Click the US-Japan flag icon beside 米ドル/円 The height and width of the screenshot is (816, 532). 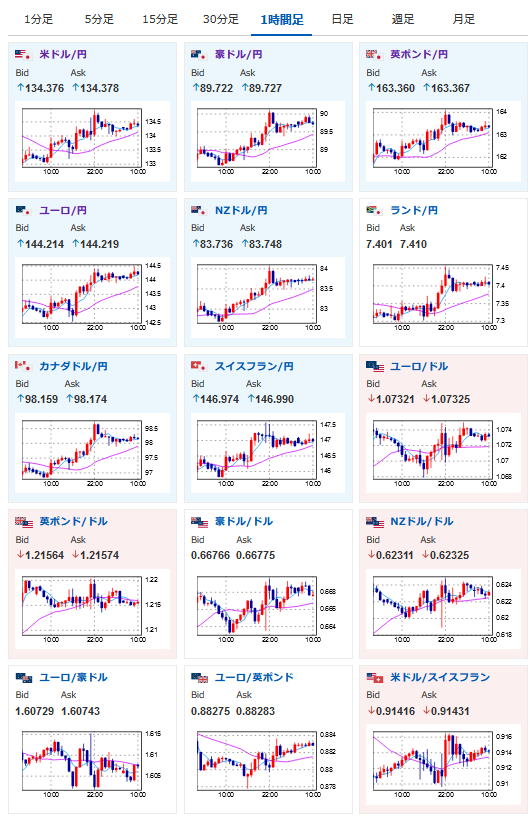[23, 54]
